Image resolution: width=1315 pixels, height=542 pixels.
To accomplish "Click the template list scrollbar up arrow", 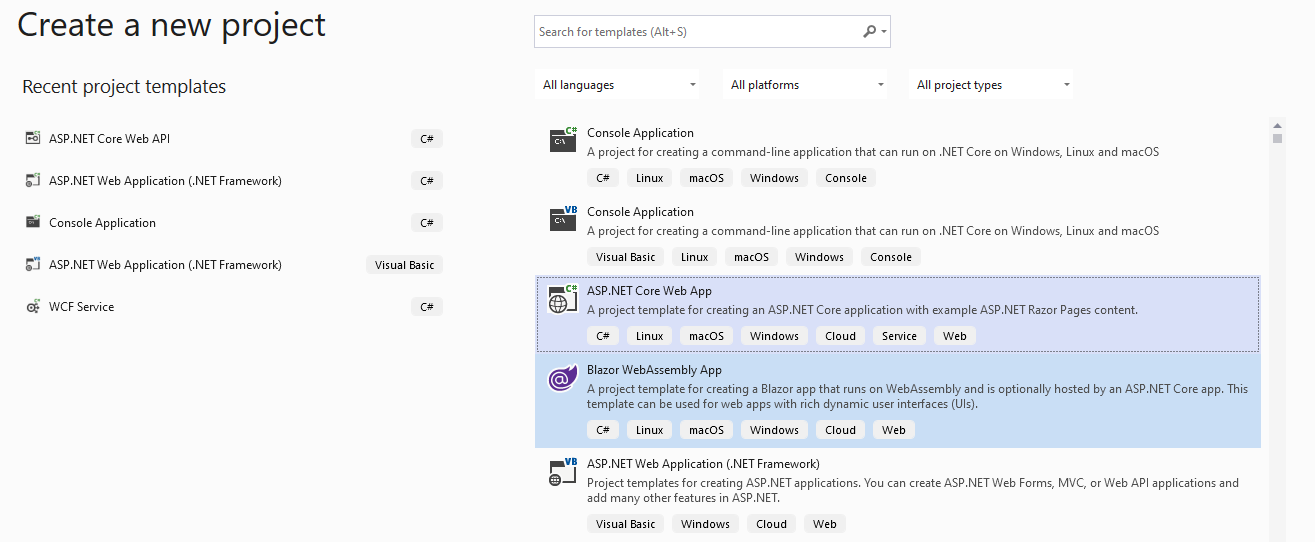I will pos(1277,126).
